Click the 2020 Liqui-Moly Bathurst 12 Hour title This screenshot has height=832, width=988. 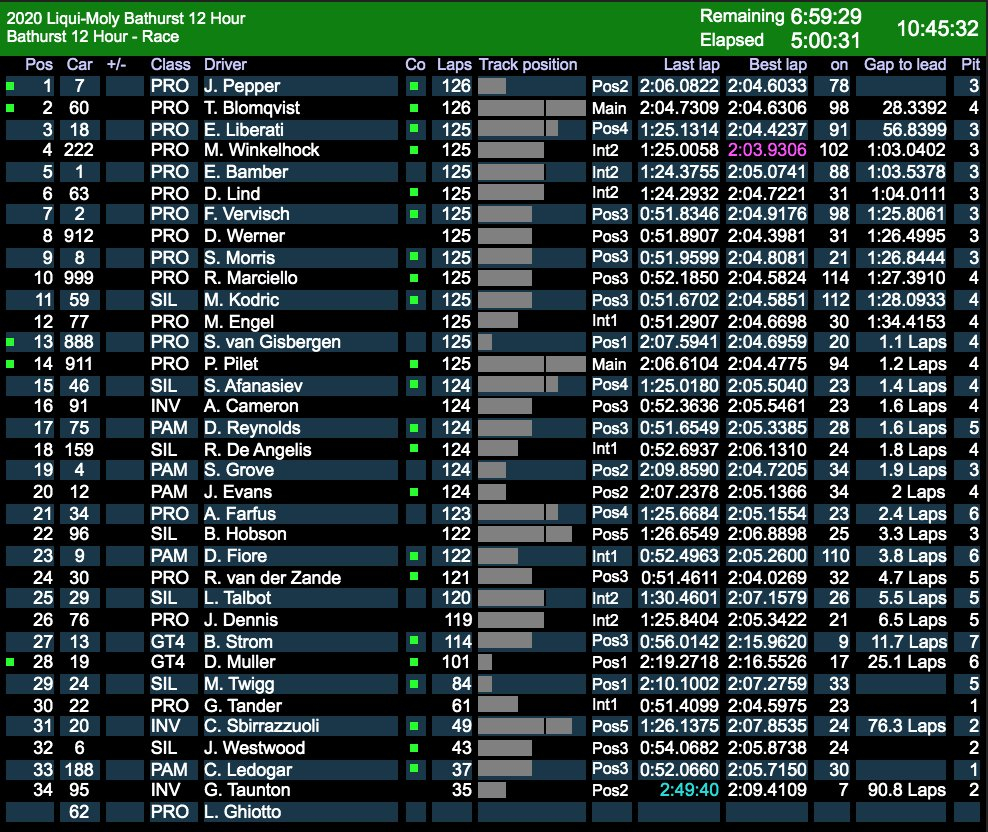pyautogui.click(x=126, y=18)
